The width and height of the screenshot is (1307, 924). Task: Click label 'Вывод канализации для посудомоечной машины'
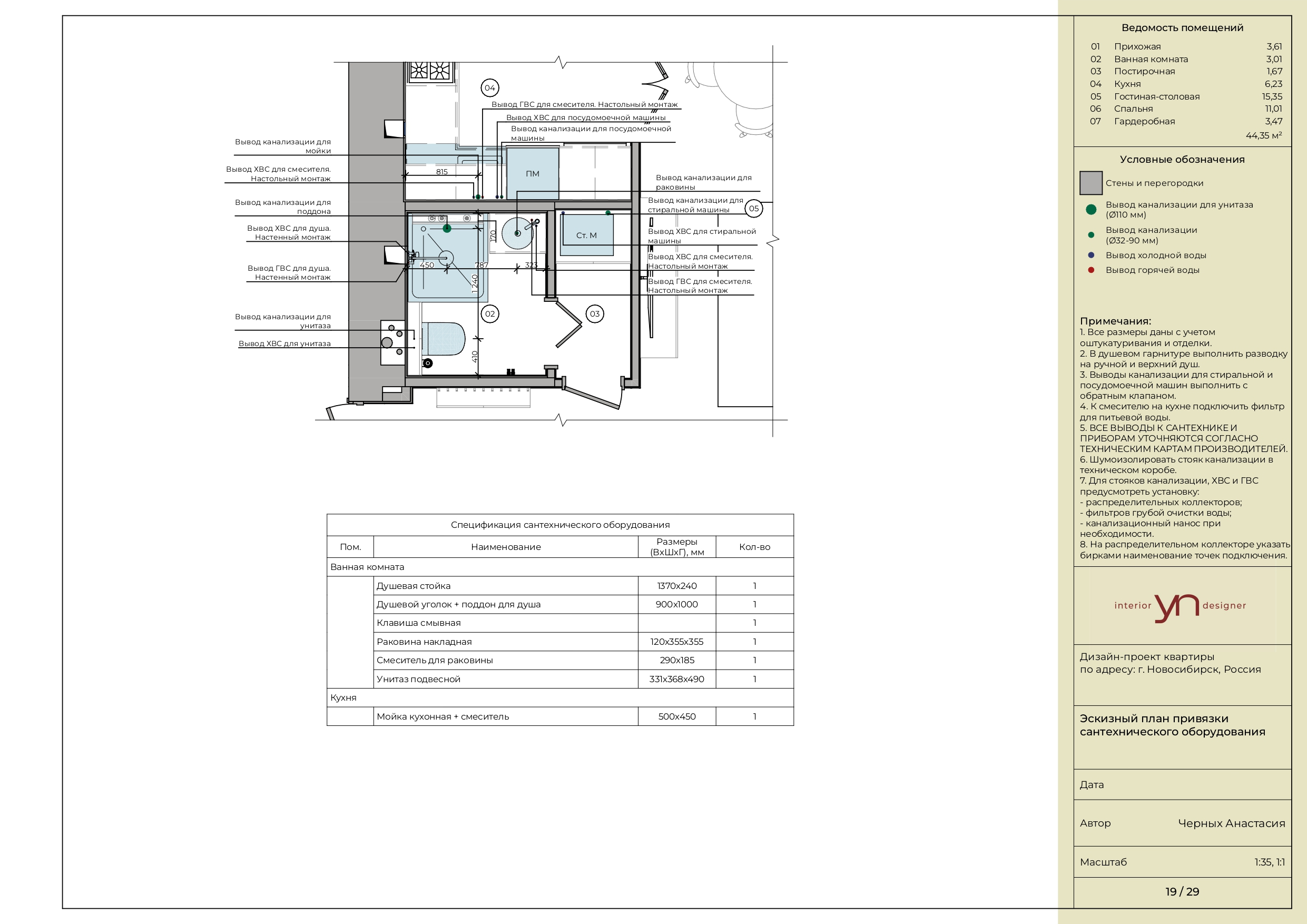coord(591,133)
